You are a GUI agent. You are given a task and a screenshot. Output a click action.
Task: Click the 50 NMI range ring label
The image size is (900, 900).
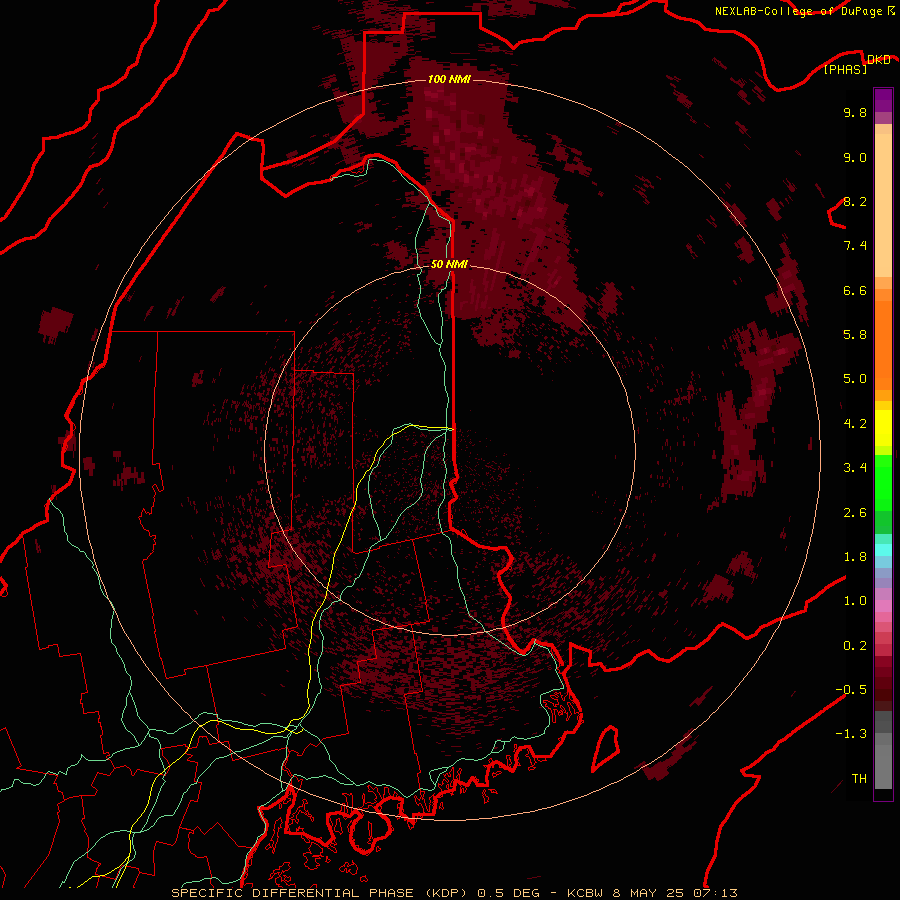(x=449, y=264)
